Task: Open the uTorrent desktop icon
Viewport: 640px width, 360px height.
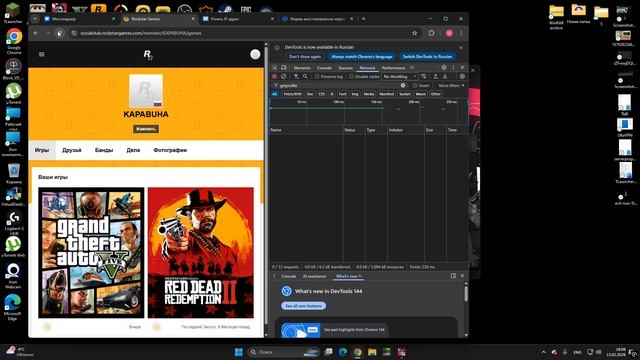Action: click(x=13, y=93)
